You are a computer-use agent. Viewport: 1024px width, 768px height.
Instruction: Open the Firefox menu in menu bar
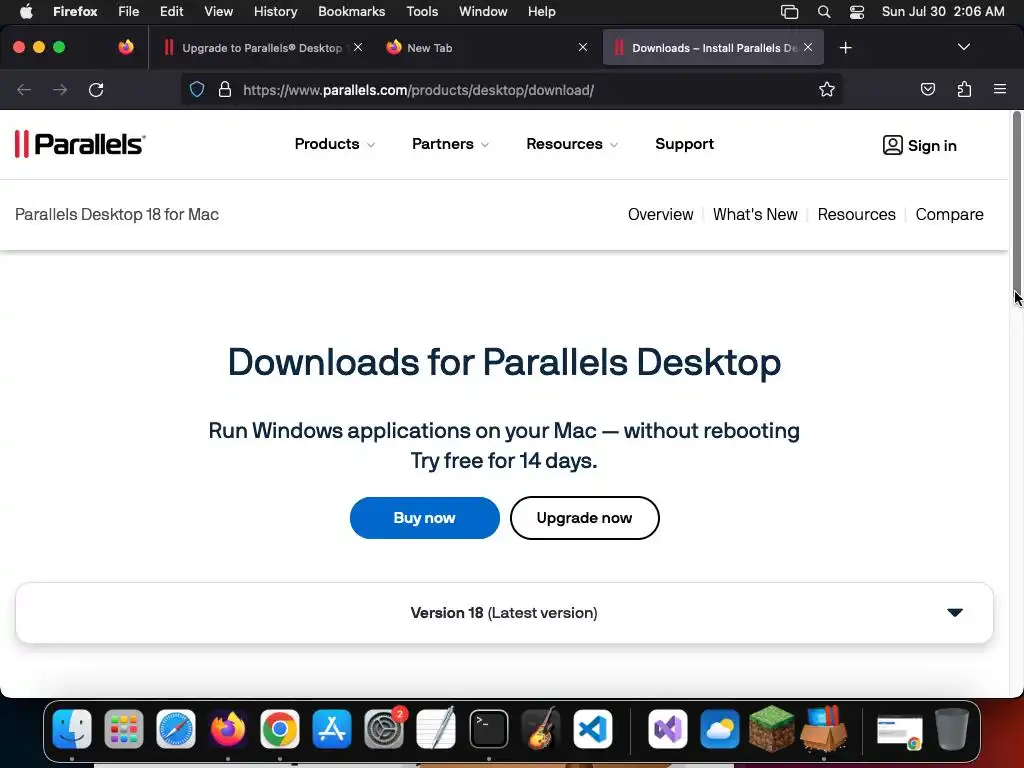tap(75, 12)
